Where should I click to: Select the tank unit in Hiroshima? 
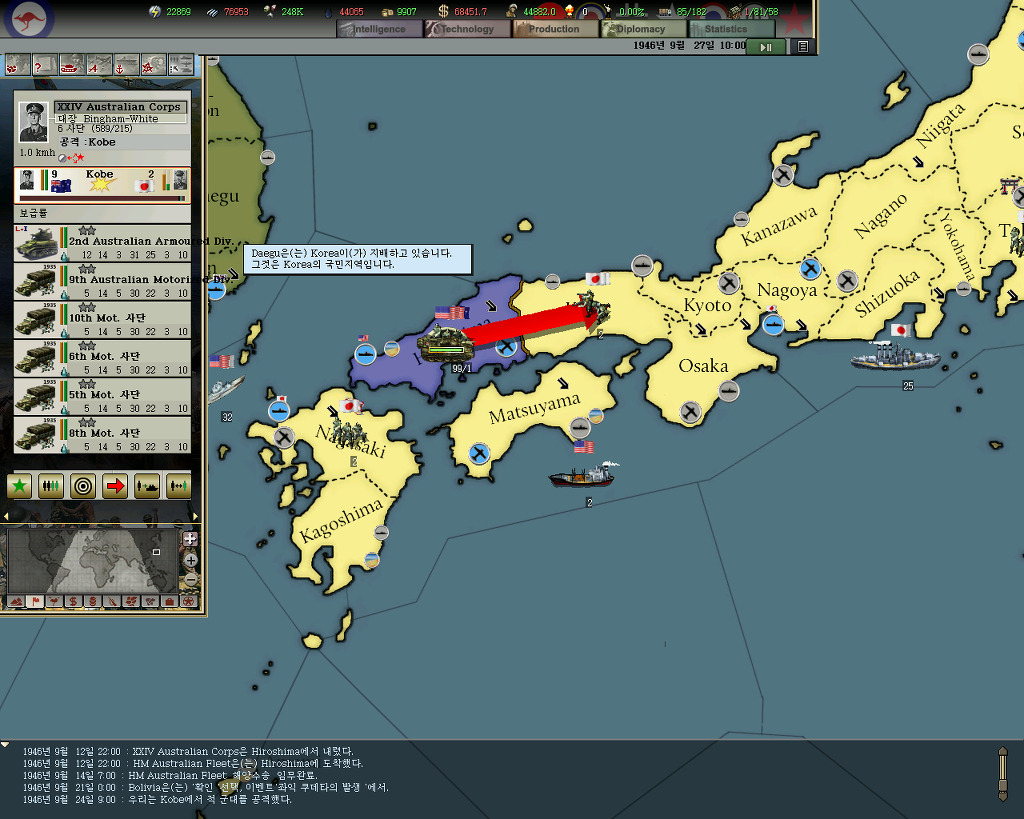click(x=445, y=344)
